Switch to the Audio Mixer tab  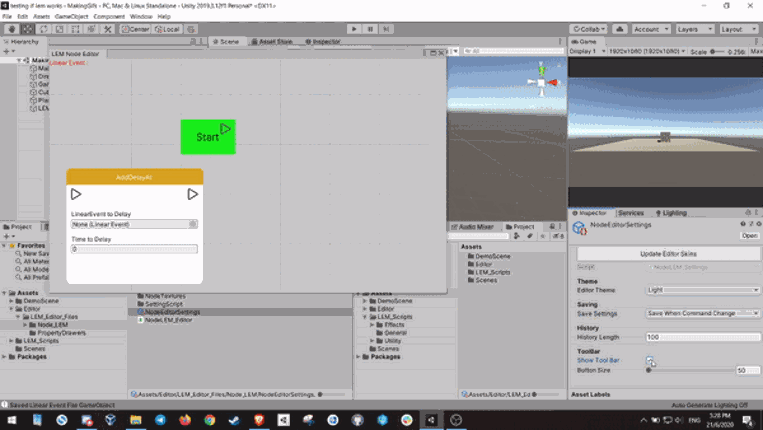pos(472,227)
